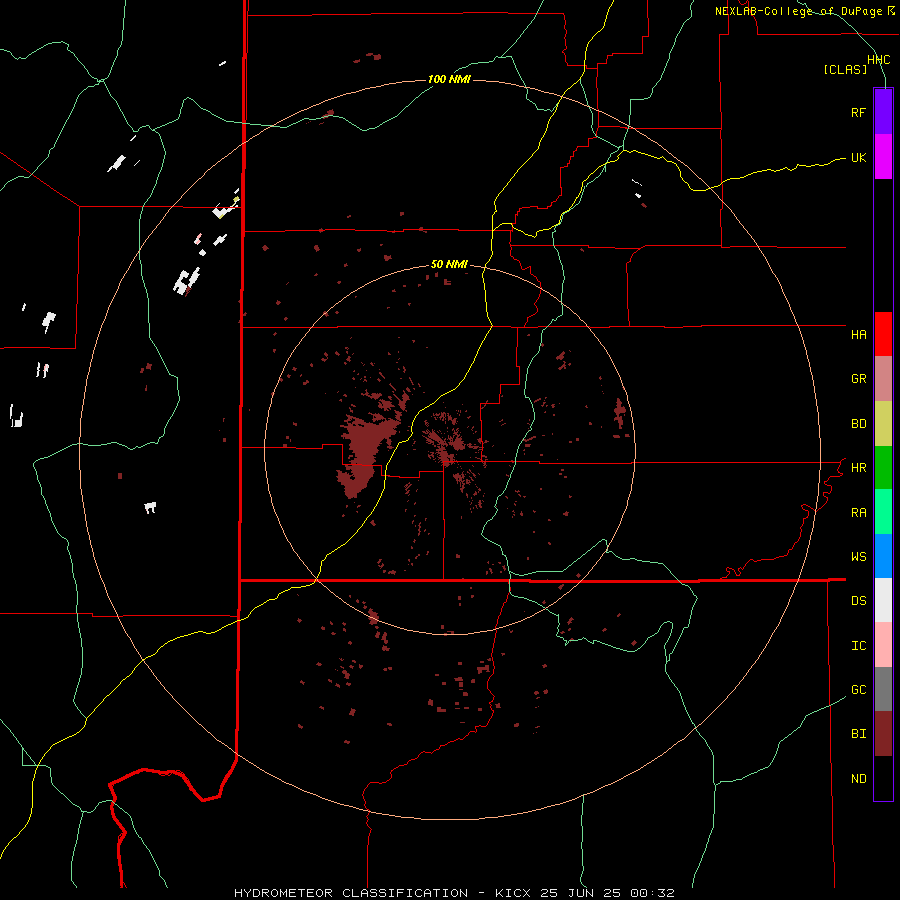
Task: Click the light pink IC legend swatch
Action: pyautogui.click(x=883, y=645)
